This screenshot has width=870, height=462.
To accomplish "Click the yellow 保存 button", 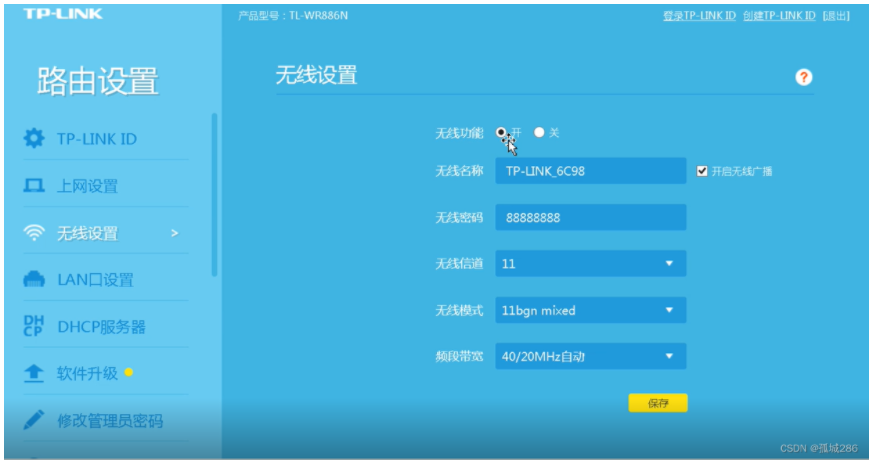I will click(x=657, y=403).
